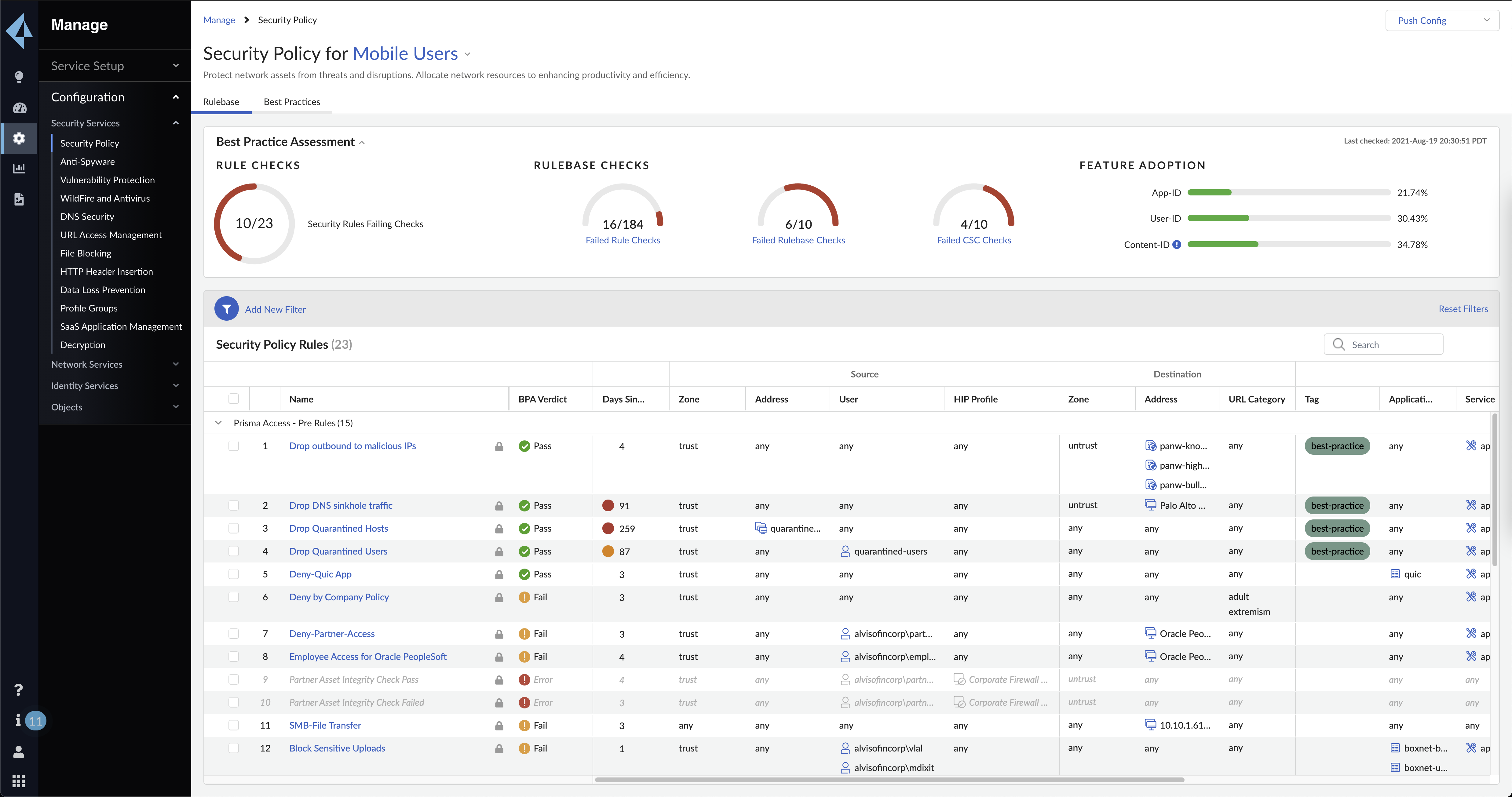Image resolution: width=1512 pixels, height=797 pixels.
Task: Open the Failed Rule Checks link
Action: pos(623,240)
